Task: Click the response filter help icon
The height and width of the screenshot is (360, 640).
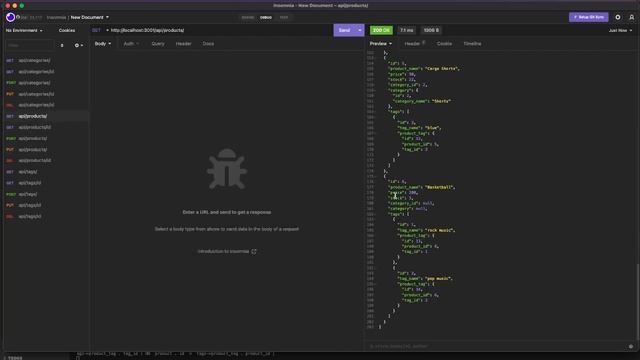Action: (x=631, y=346)
